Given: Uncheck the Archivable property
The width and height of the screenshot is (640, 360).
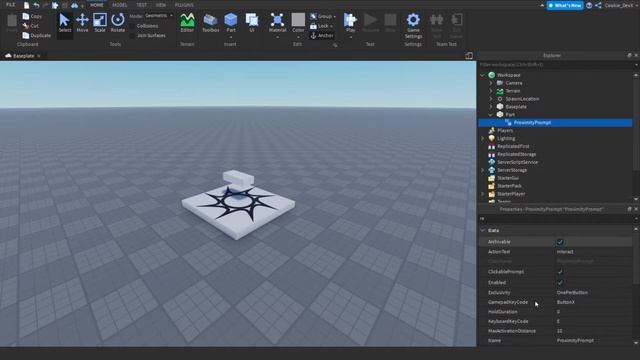Looking at the screenshot, I should pyautogui.click(x=560, y=242).
